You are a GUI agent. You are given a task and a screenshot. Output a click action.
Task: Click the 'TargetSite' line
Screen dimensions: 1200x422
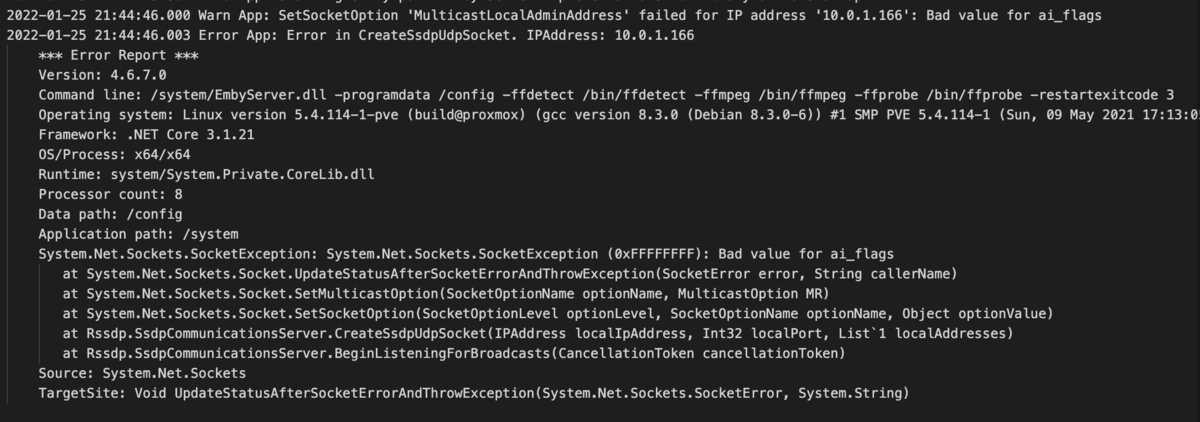[472, 393]
